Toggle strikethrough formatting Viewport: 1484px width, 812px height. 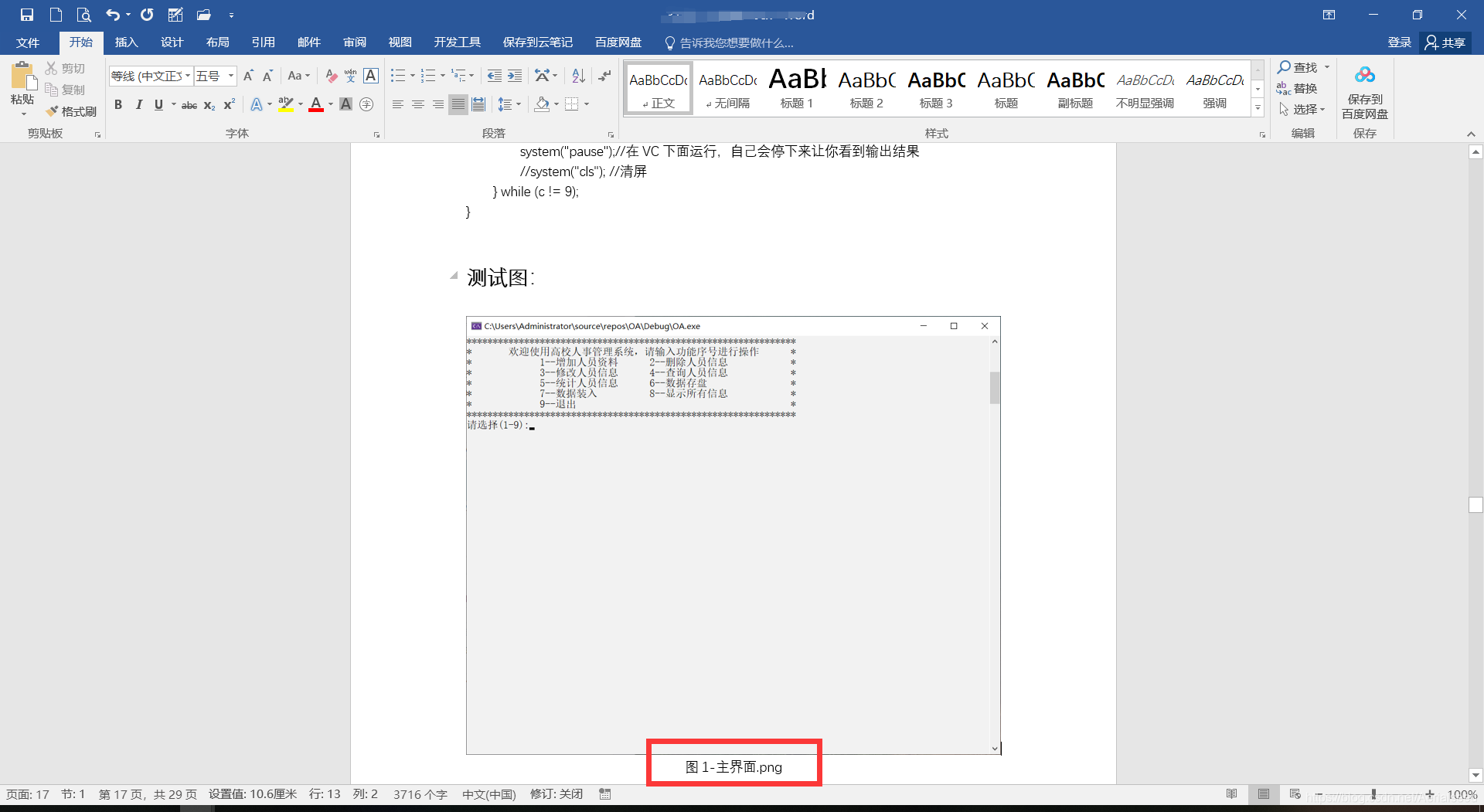coord(189,104)
